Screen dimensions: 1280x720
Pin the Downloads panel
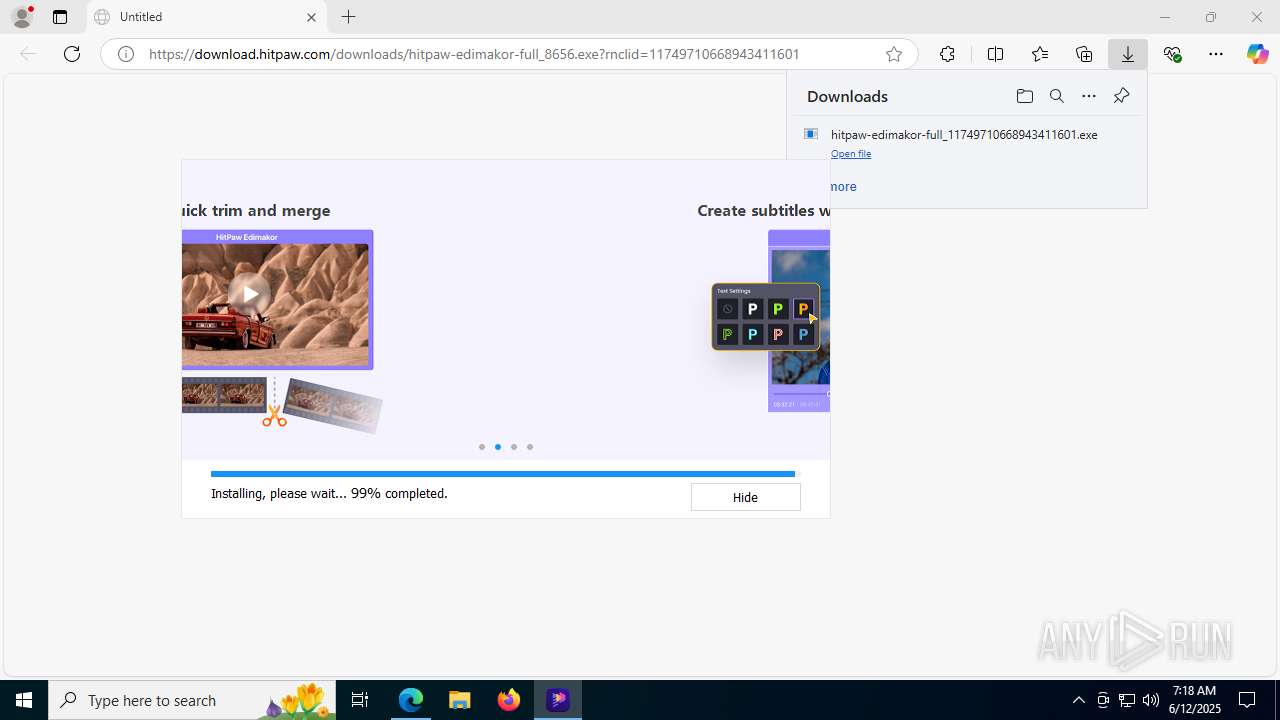click(x=1121, y=96)
